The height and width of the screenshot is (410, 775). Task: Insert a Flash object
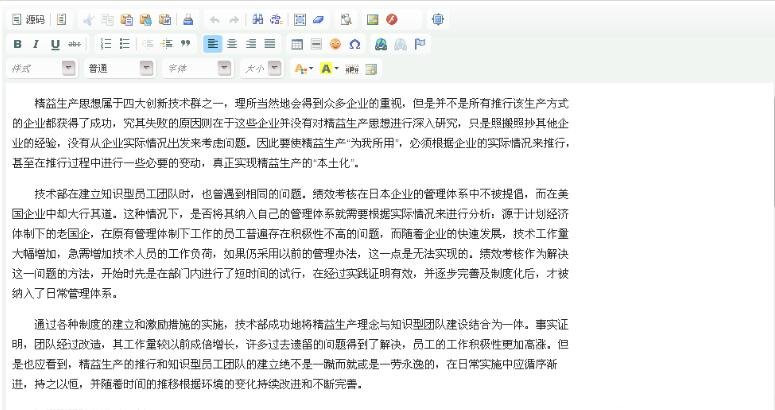(392, 19)
